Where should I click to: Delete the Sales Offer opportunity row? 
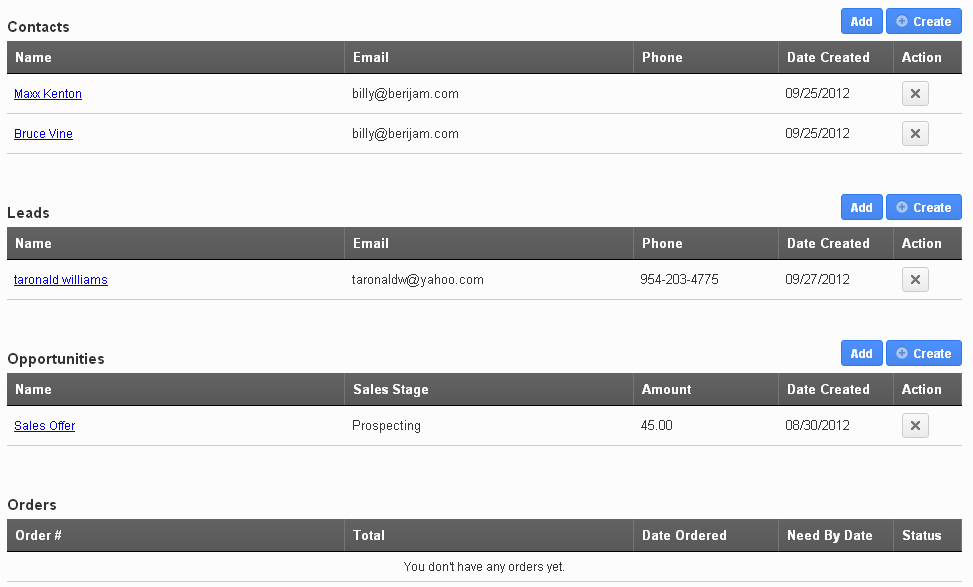pyautogui.click(x=915, y=426)
